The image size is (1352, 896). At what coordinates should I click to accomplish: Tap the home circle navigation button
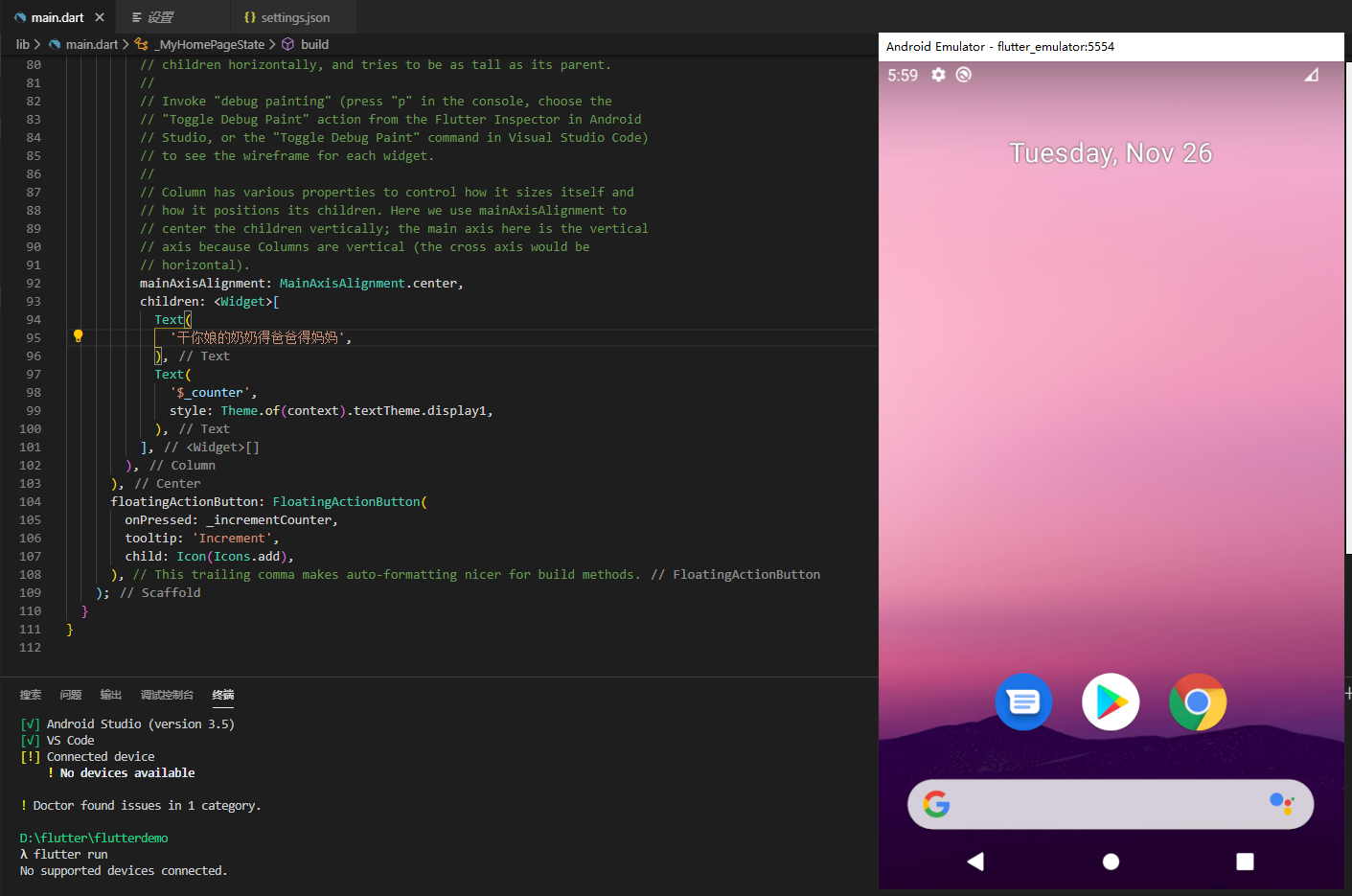point(1110,862)
